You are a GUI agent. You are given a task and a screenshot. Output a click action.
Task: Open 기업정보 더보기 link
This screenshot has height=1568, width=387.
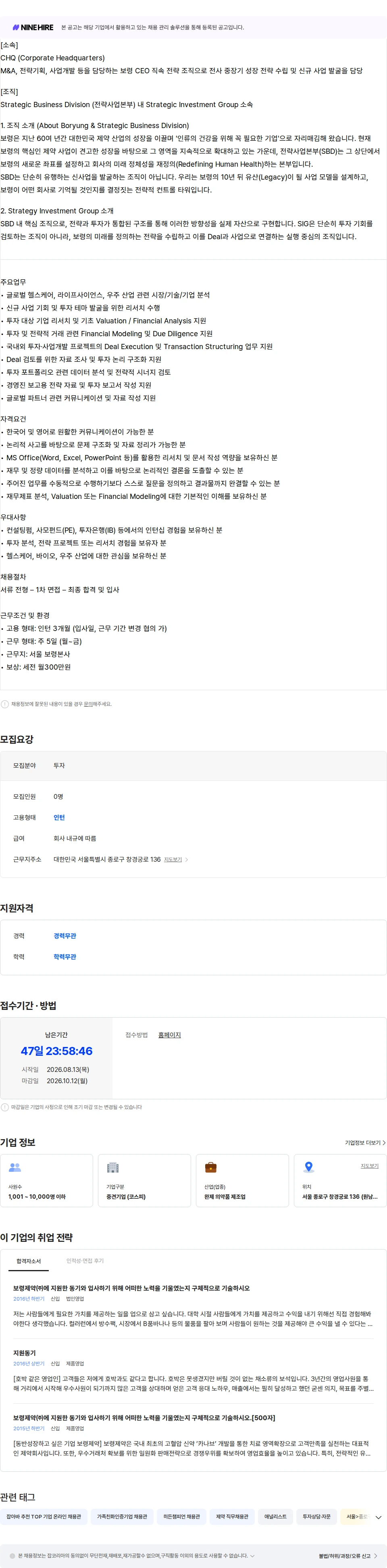[365, 1142]
